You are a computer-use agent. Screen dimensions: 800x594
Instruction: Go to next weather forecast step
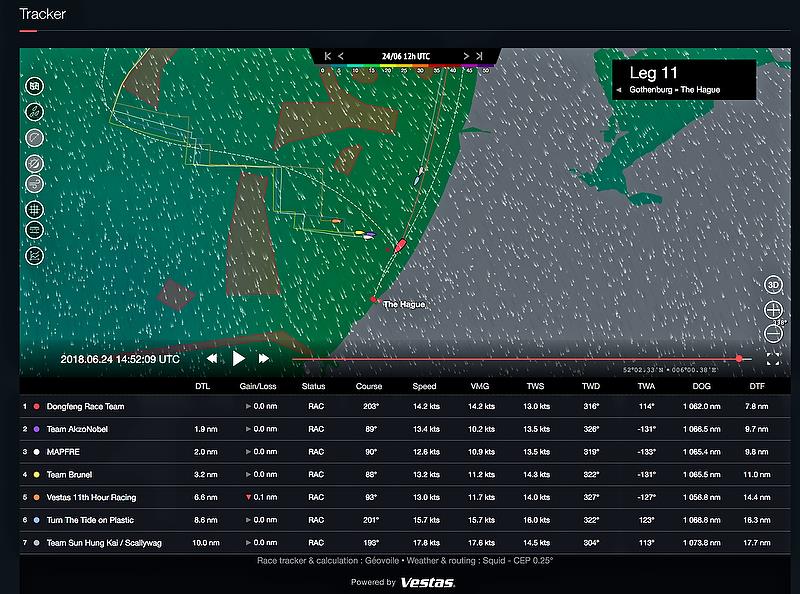tap(465, 56)
